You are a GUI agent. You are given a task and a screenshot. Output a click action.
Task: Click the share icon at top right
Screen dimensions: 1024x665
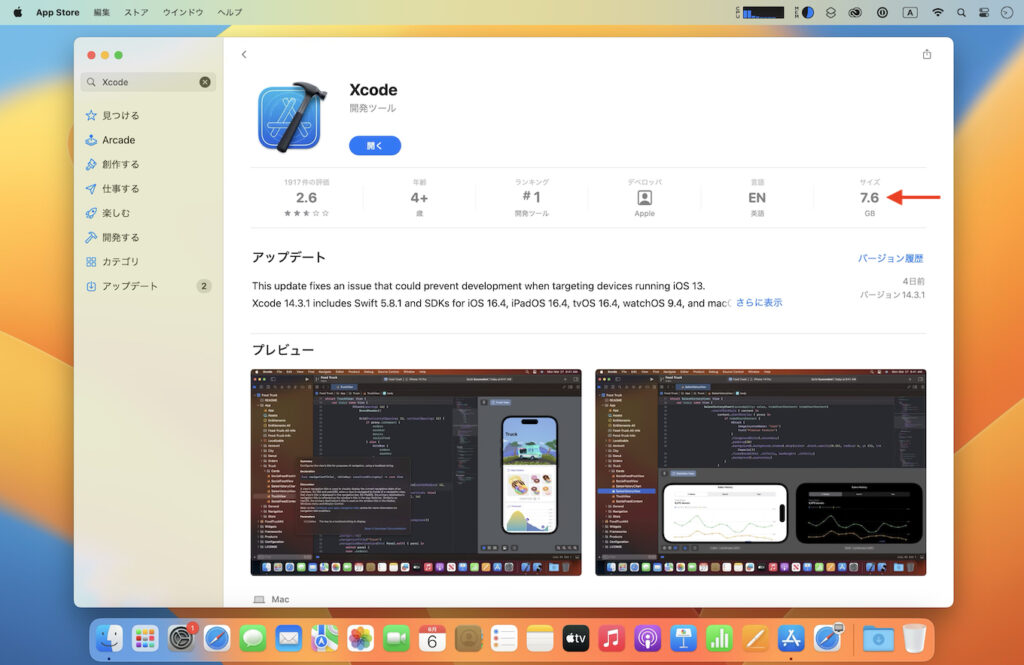point(927,55)
